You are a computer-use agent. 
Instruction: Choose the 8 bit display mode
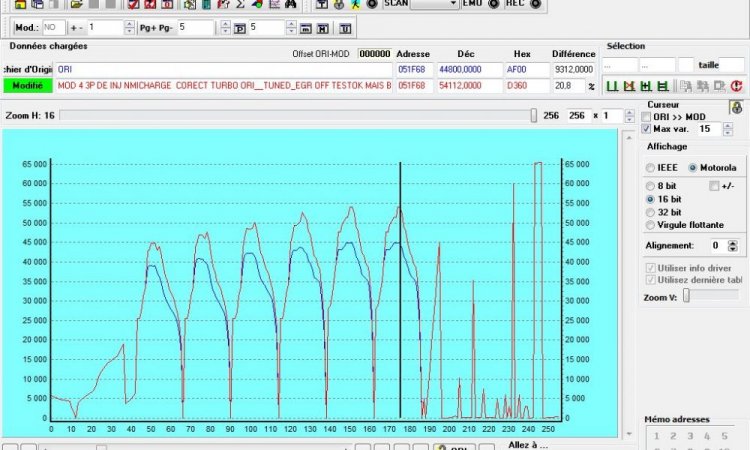coord(650,186)
